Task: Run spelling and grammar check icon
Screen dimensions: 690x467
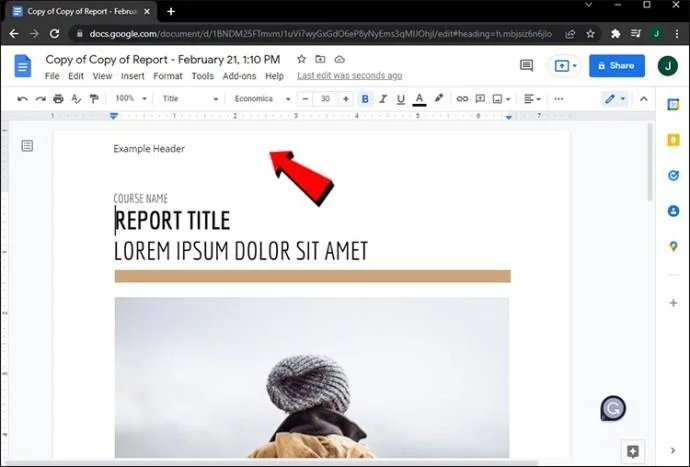Action: tap(76, 99)
